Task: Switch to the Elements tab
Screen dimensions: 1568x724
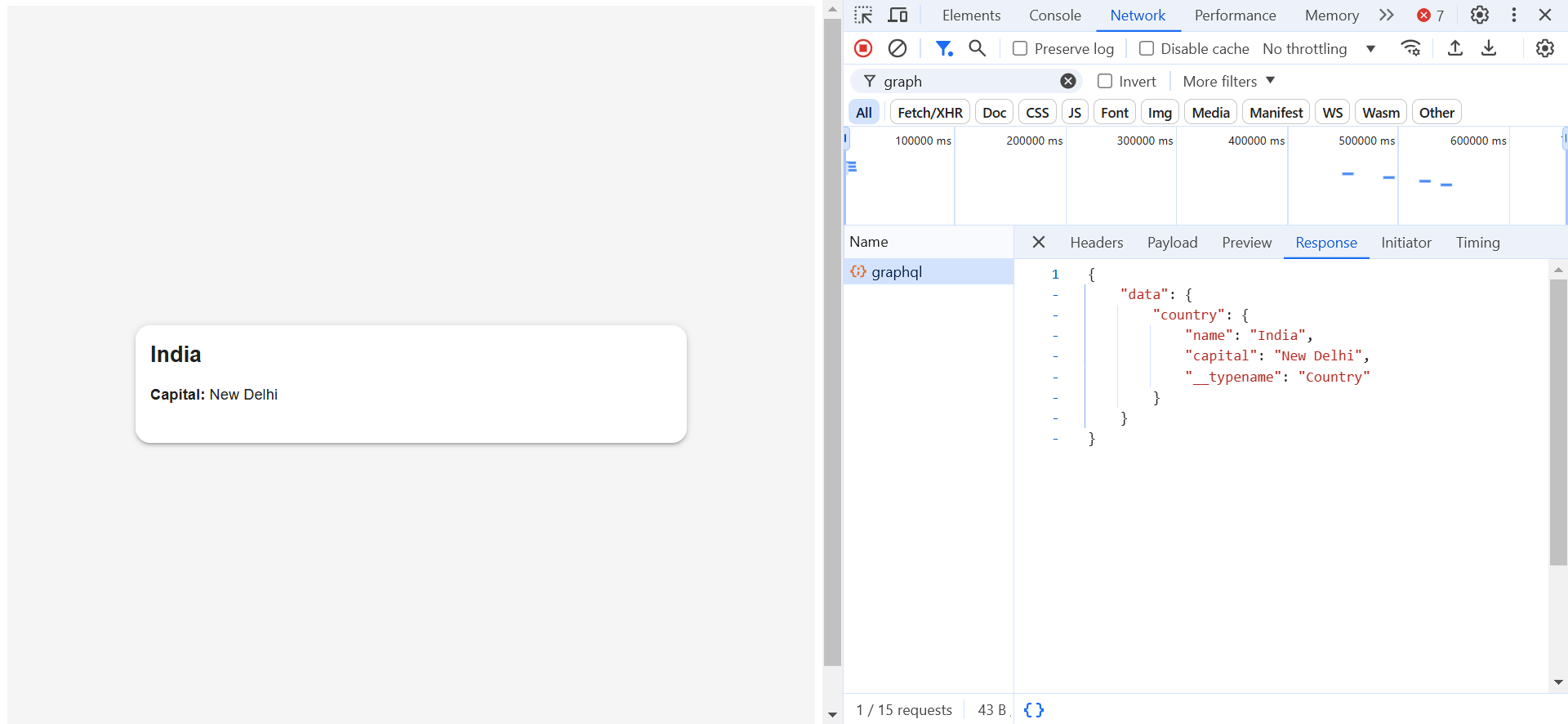Action: tap(971, 16)
